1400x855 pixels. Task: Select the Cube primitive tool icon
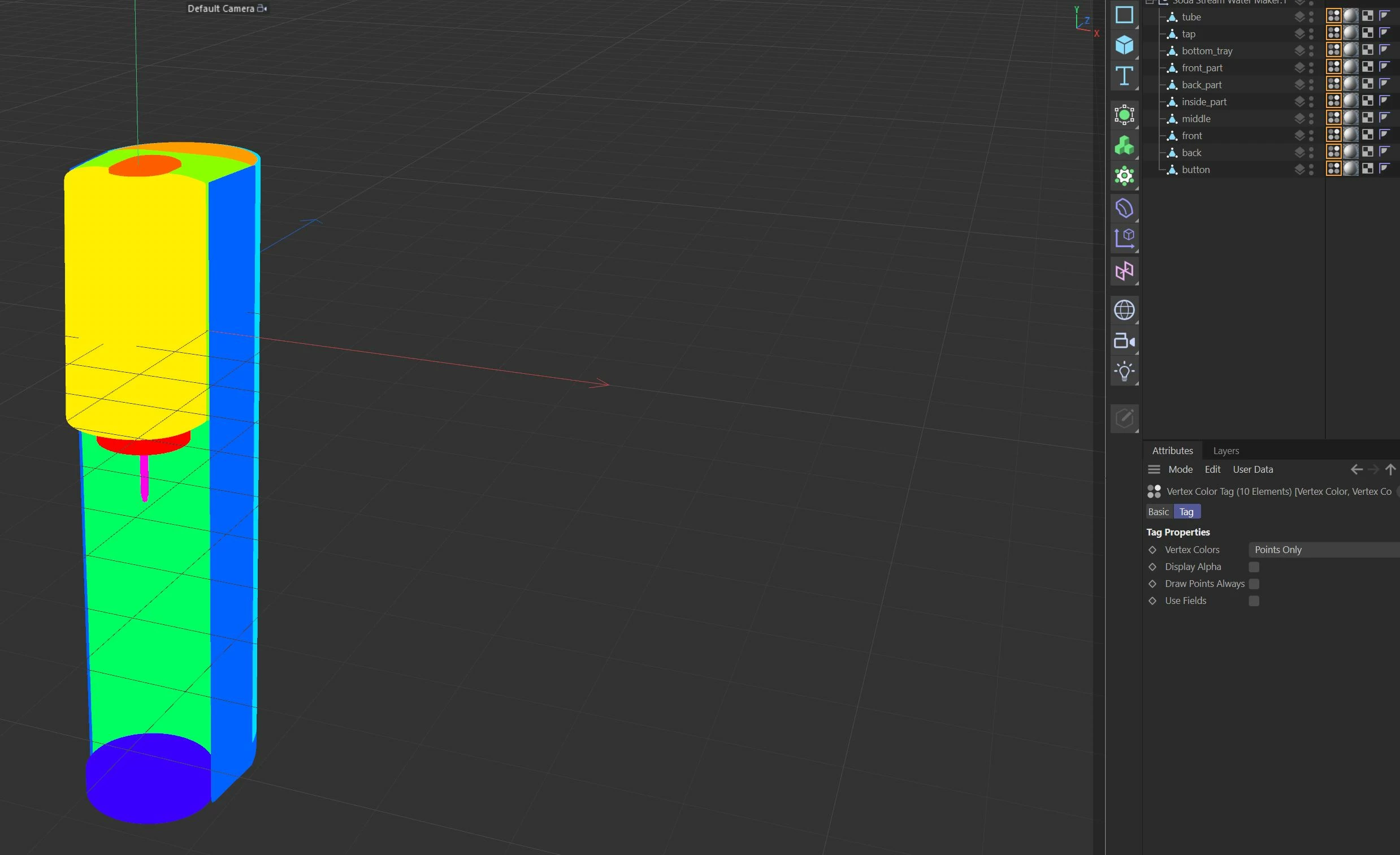(x=1124, y=45)
